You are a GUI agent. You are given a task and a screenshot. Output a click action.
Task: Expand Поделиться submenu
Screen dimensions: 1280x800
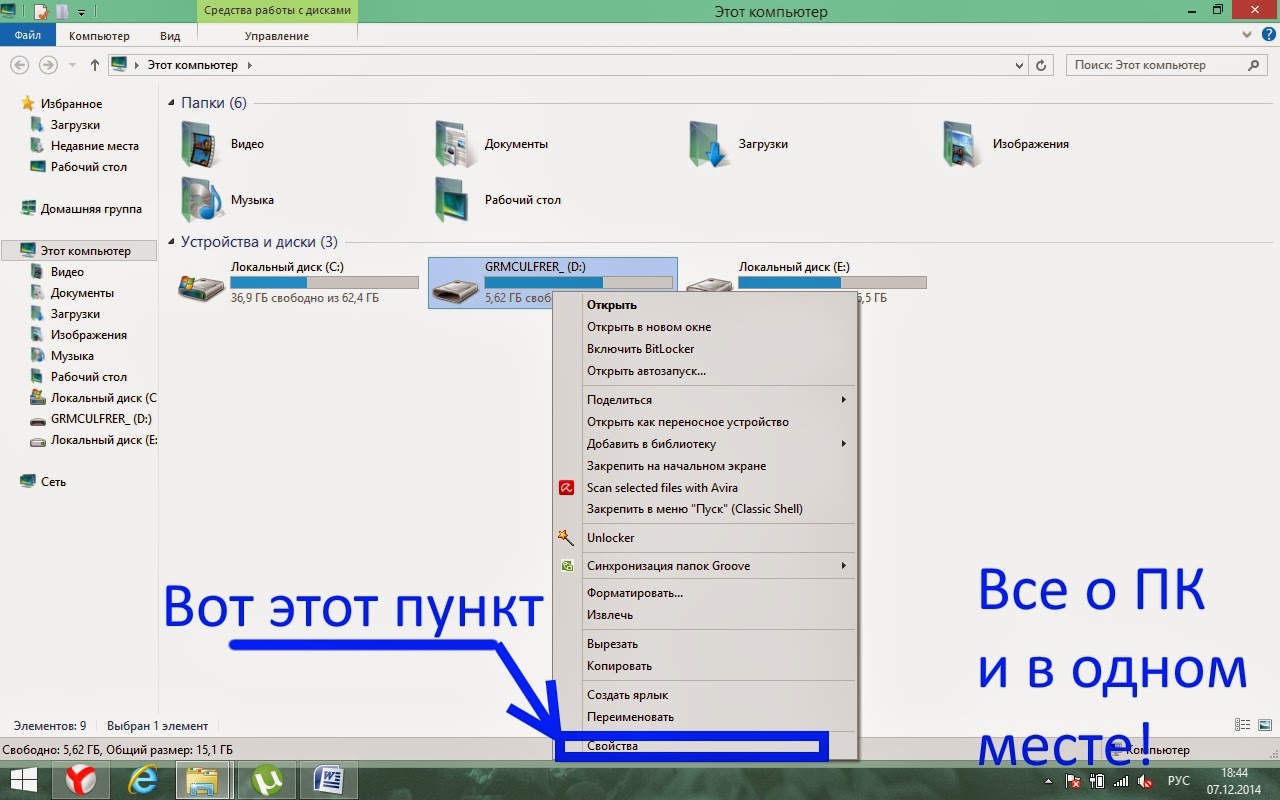tap(843, 400)
